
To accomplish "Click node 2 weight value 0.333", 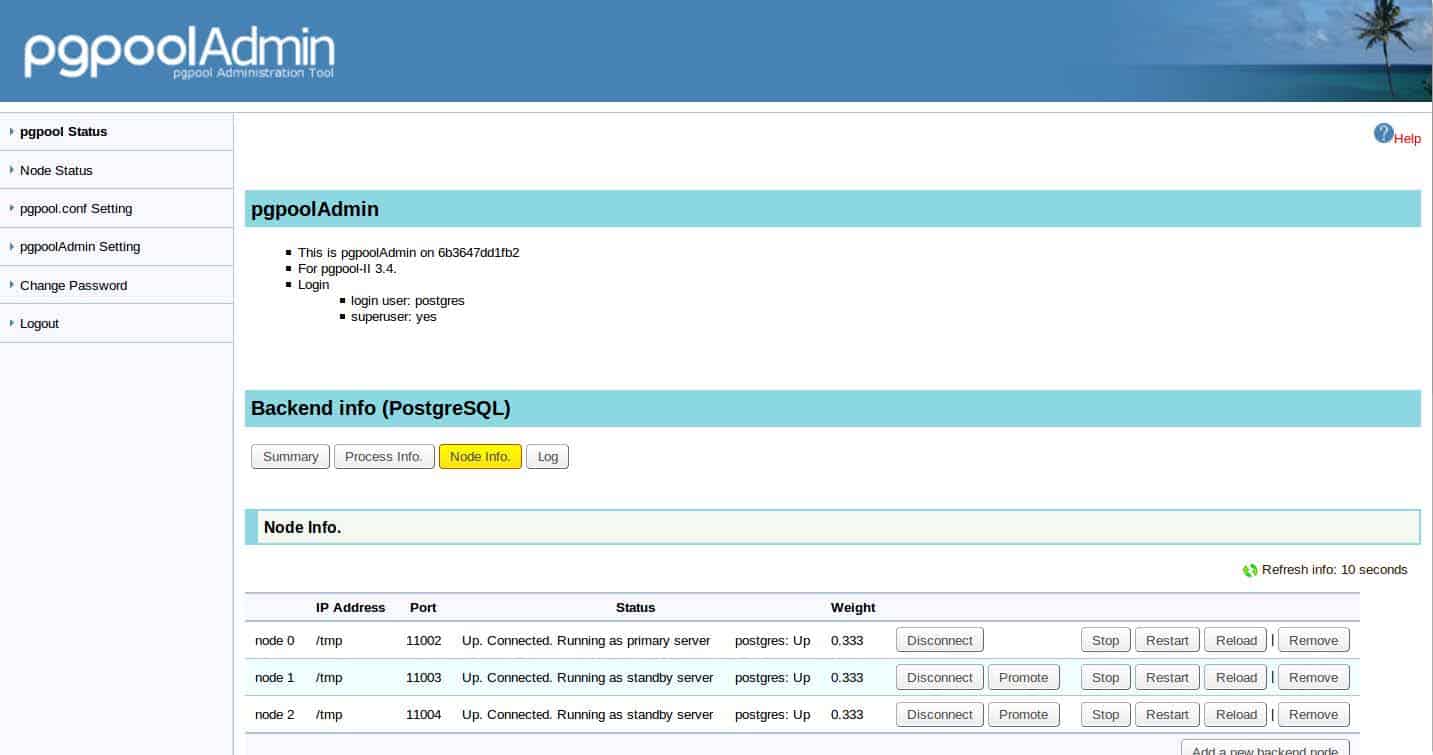I will pyautogui.click(x=847, y=714).
